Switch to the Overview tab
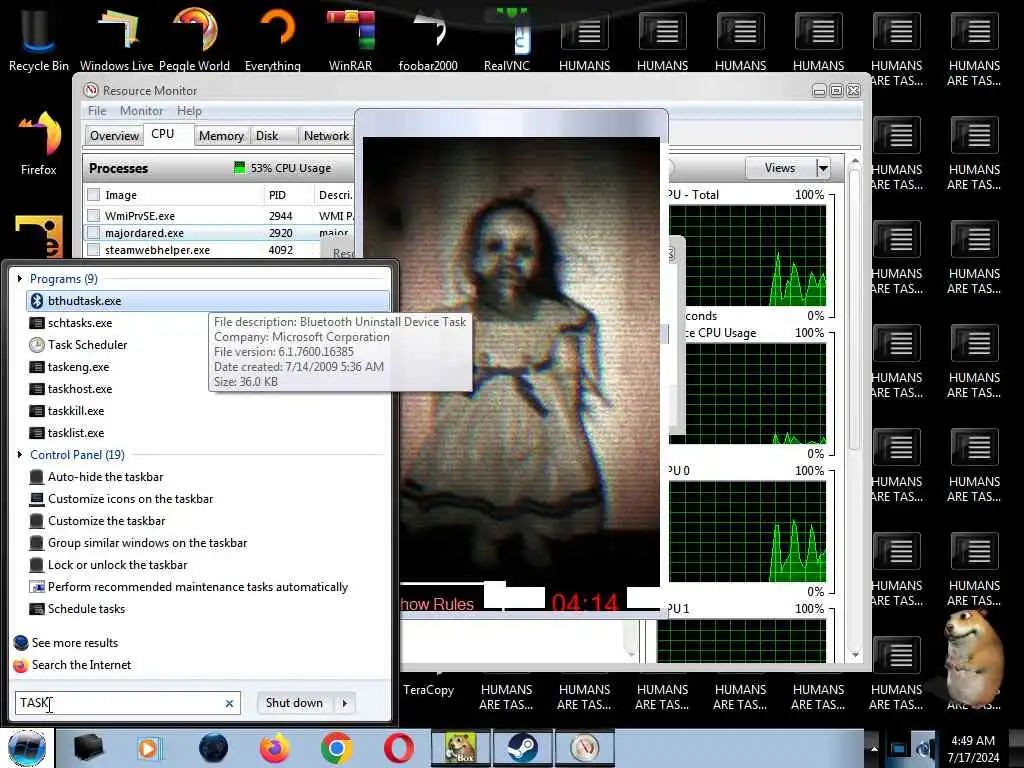Image resolution: width=1024 pixels, height=768 pixels. coord(114,136)
